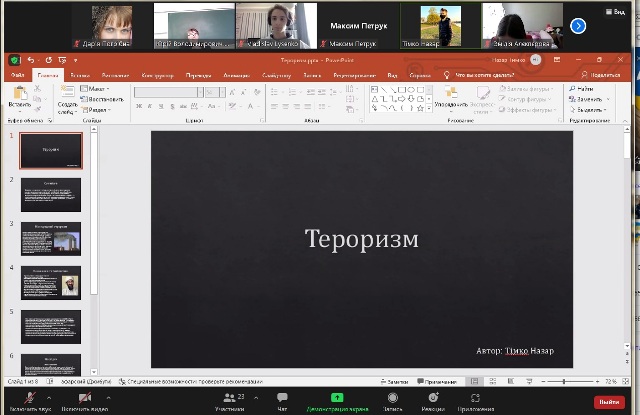Open the File tab in ribbon

pyautogui.click(x=17, y=75)
